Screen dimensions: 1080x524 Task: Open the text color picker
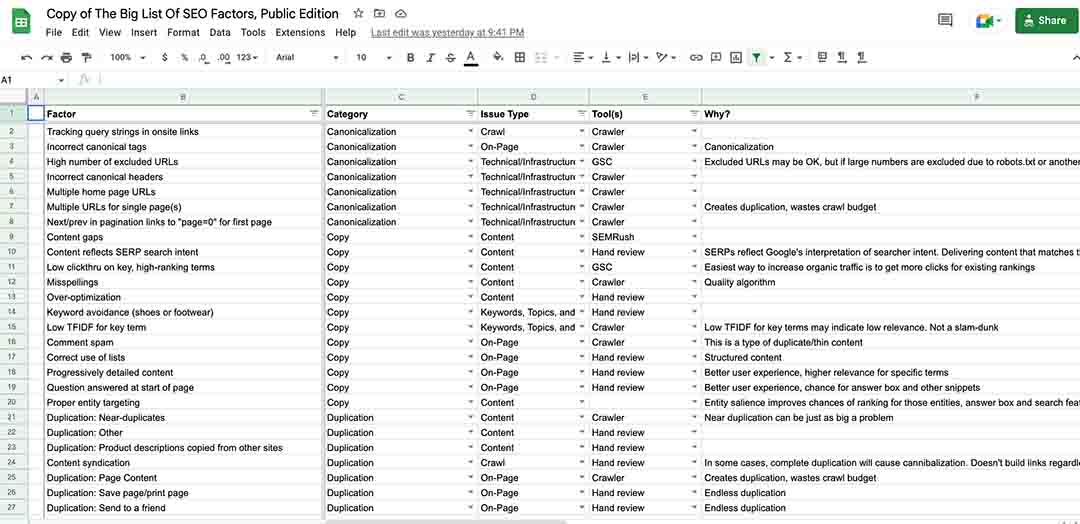coord(470,58)
